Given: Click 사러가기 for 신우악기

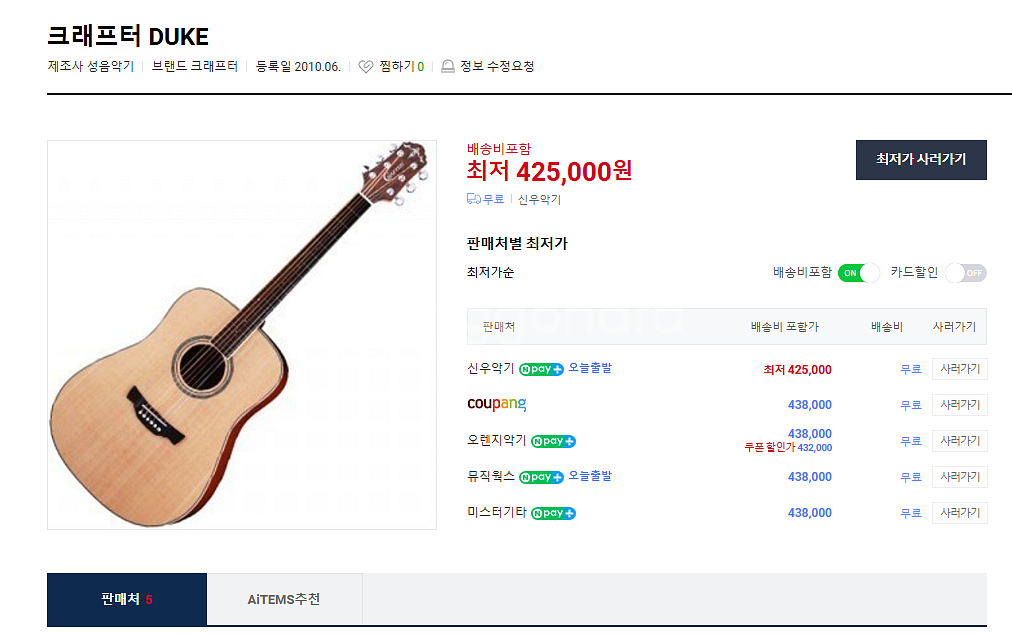Looking at the screenshot, I should [959, 369].
